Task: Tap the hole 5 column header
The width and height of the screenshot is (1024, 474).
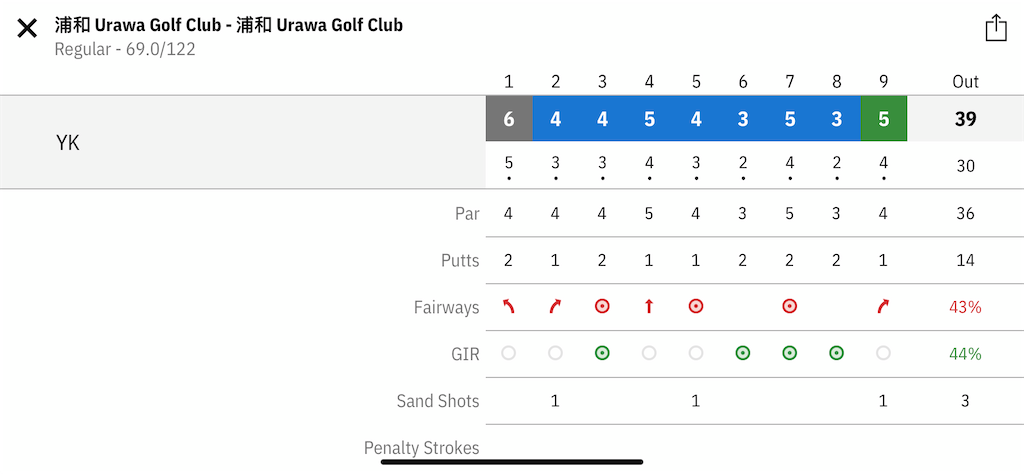Action: coord(696,82)
